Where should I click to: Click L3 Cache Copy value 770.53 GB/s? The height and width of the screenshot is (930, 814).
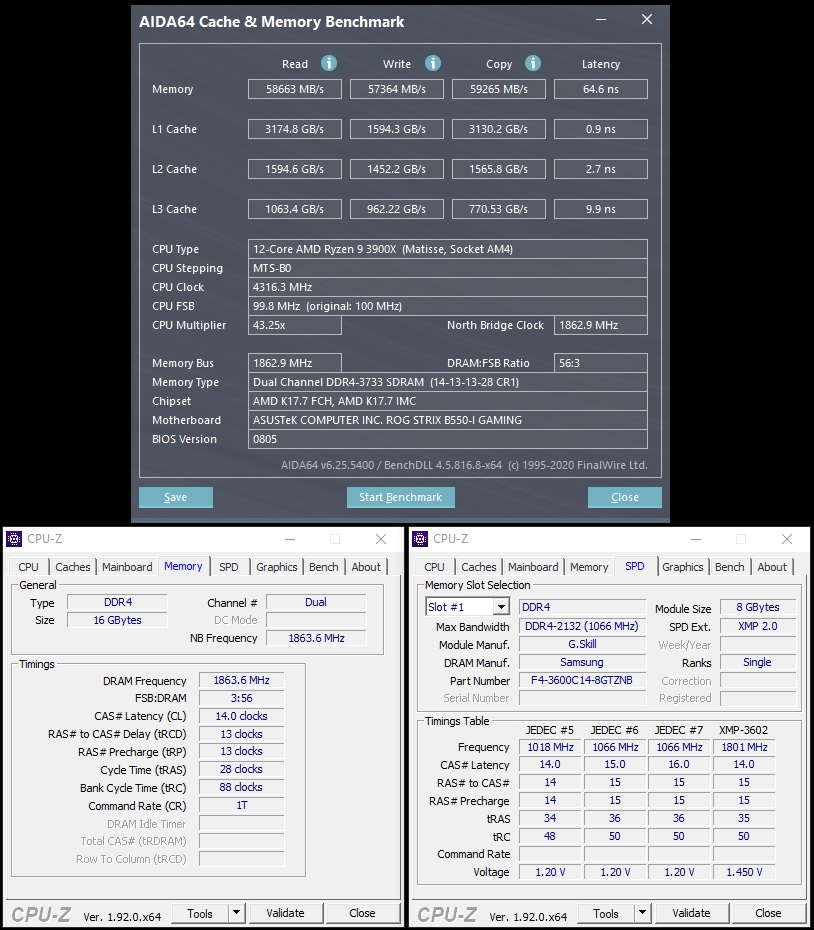click(499, 209)
